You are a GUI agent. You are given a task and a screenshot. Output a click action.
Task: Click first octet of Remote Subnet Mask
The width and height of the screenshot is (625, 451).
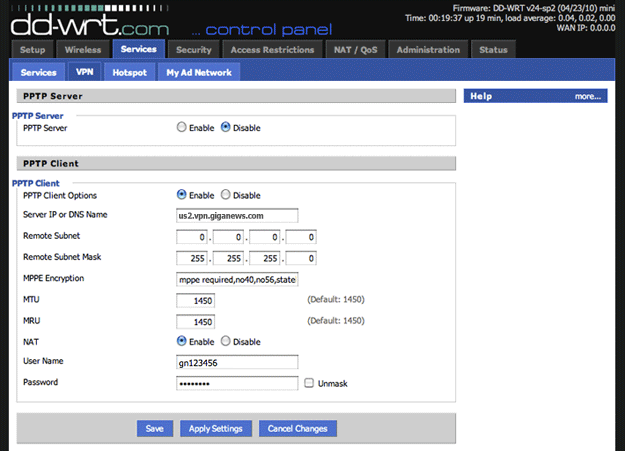[x=192, y=258]
